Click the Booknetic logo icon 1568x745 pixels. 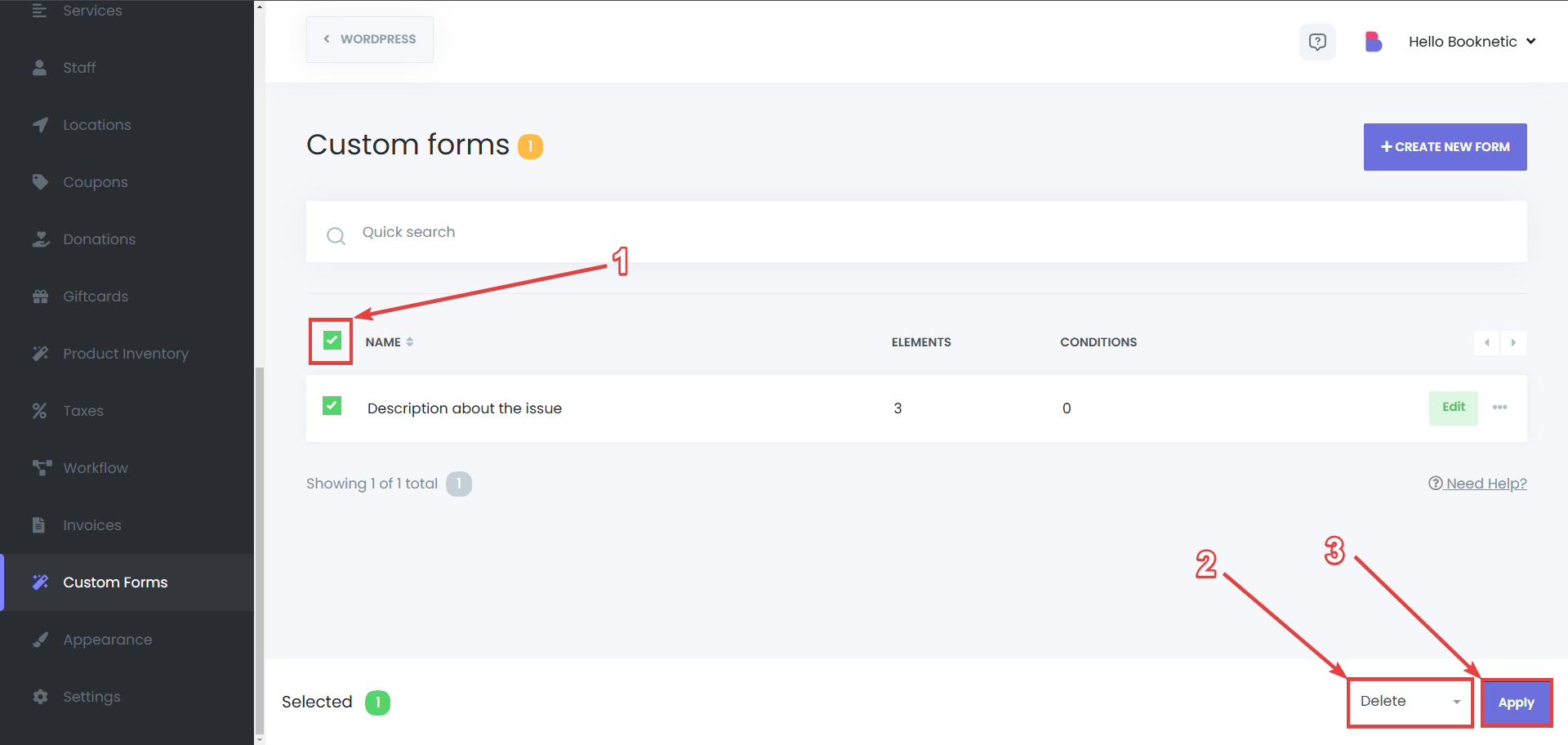coord(1373,42)
